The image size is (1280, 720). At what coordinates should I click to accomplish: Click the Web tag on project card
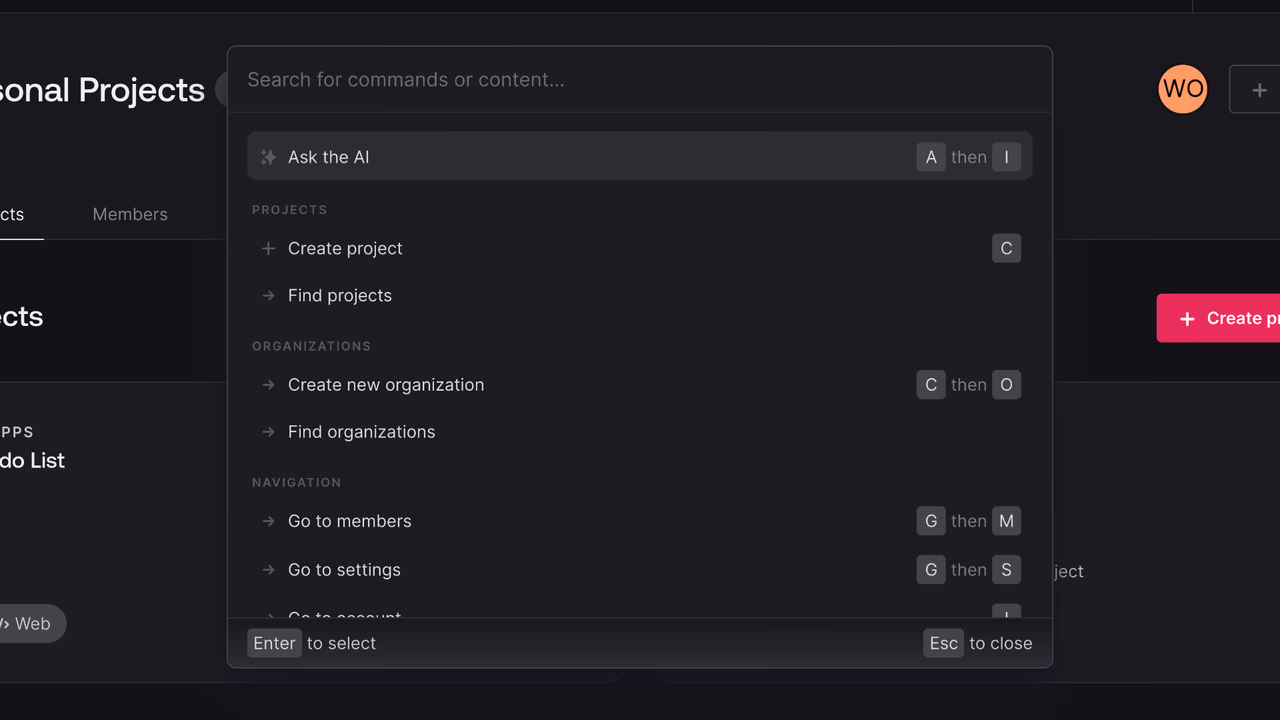click(x=28, y=623)
